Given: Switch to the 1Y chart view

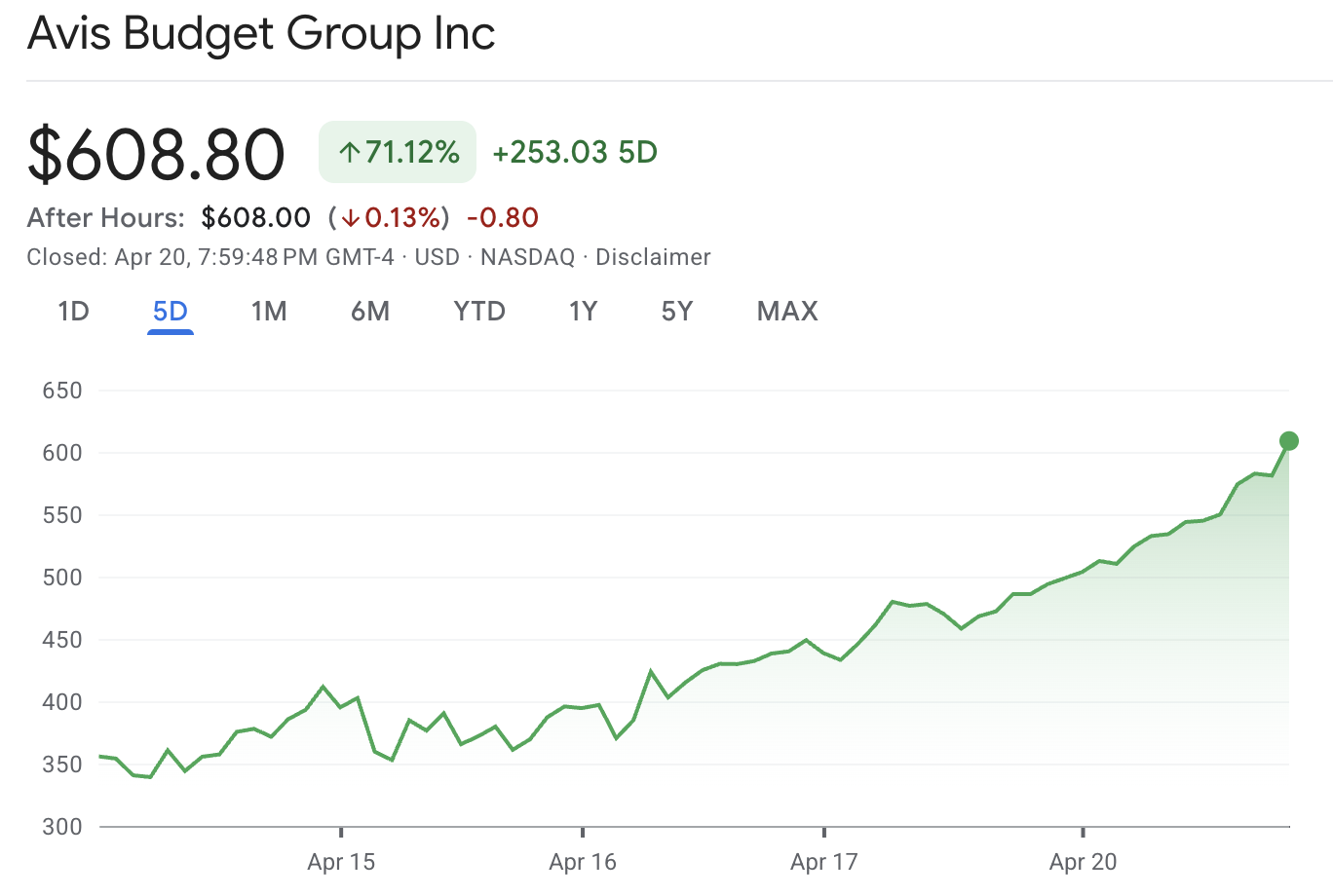Looking at the screenshot, I should tap(583, 311).
